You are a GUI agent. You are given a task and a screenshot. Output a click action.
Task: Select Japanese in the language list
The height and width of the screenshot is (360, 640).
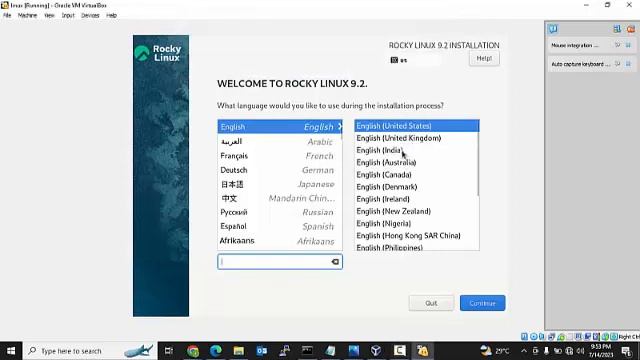pos(280,184)
